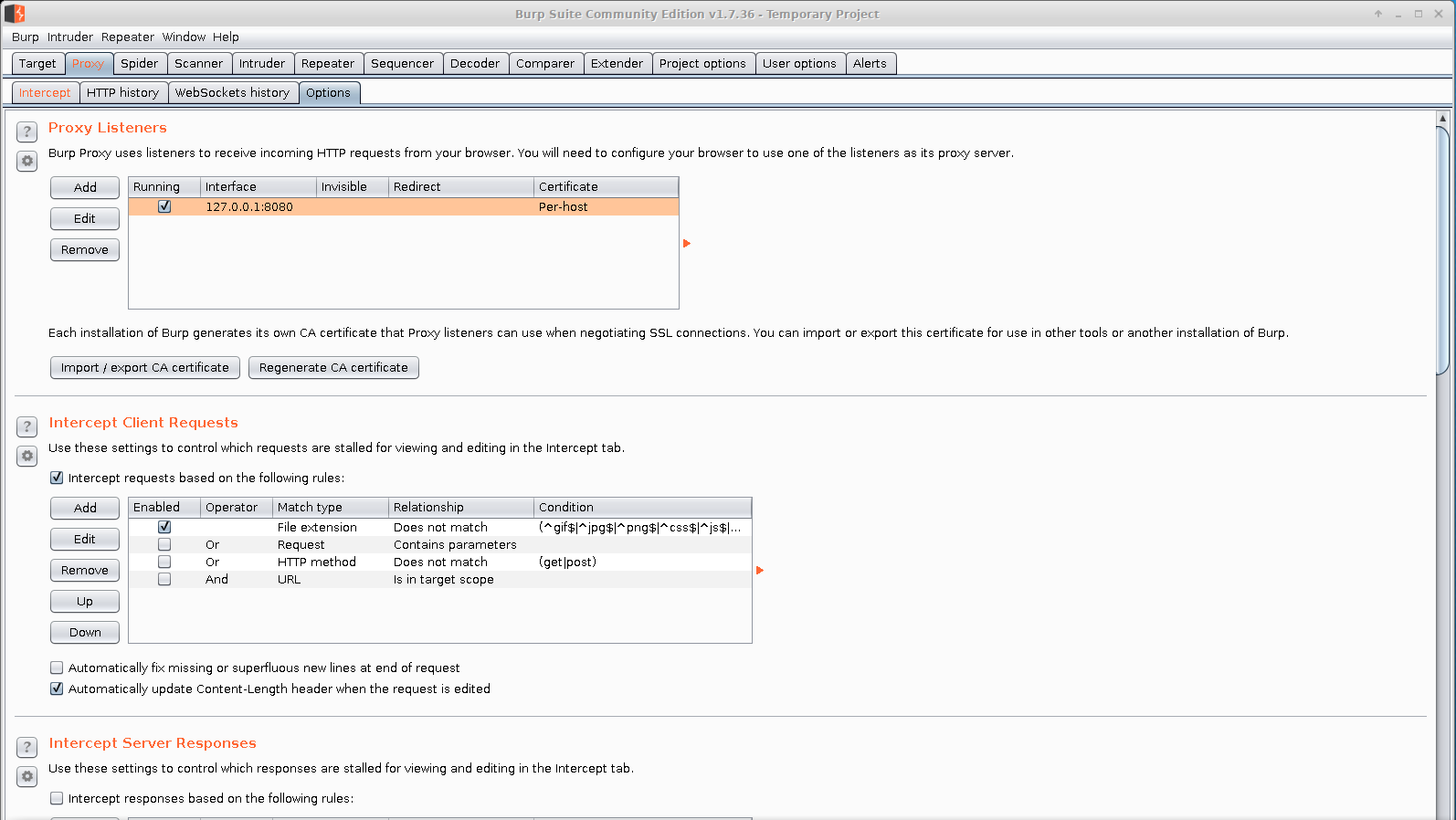Image resolution: width=1456 pixels, height=820 pixels.
Task: Remove the selected intercept request rule
Action: [85, 570]
